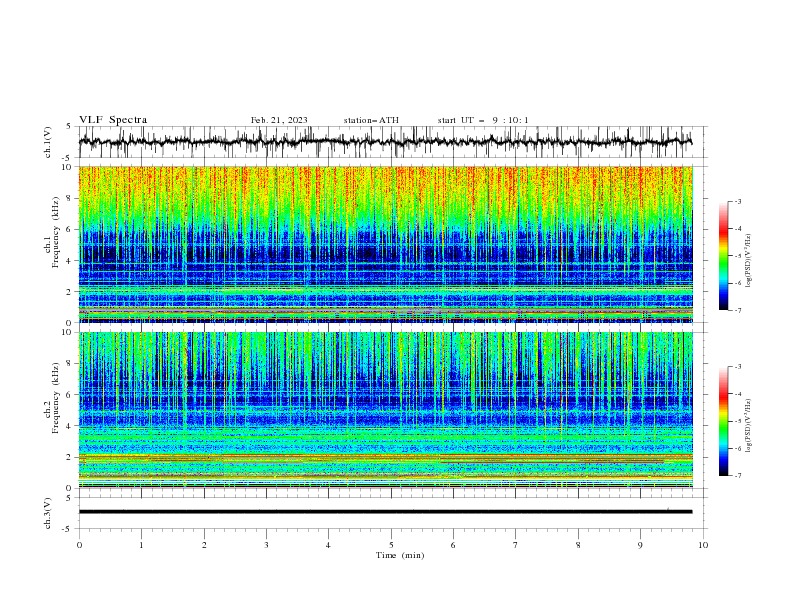
Task: Click the 'Feb. 21, 2023' date label
Action: click(x=279, y=120)
